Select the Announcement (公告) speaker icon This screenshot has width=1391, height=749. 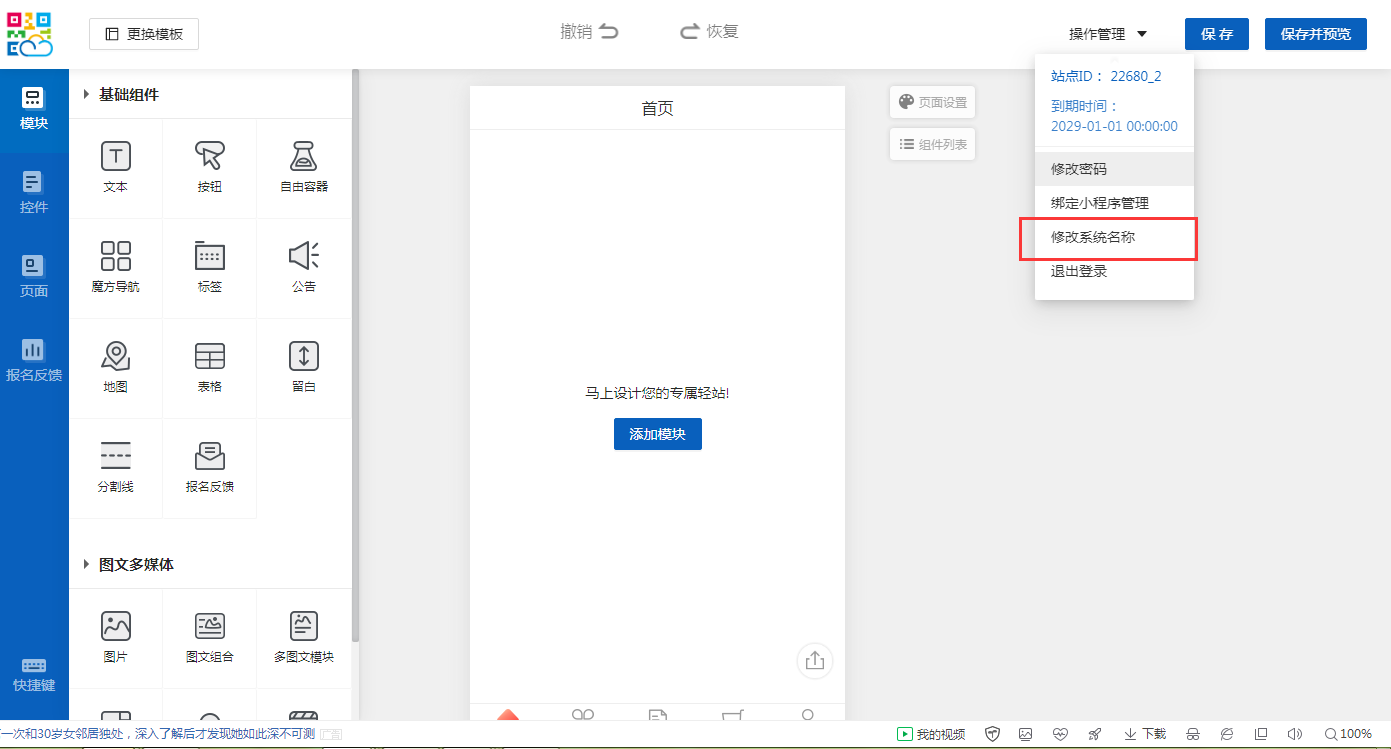[304, 257]
